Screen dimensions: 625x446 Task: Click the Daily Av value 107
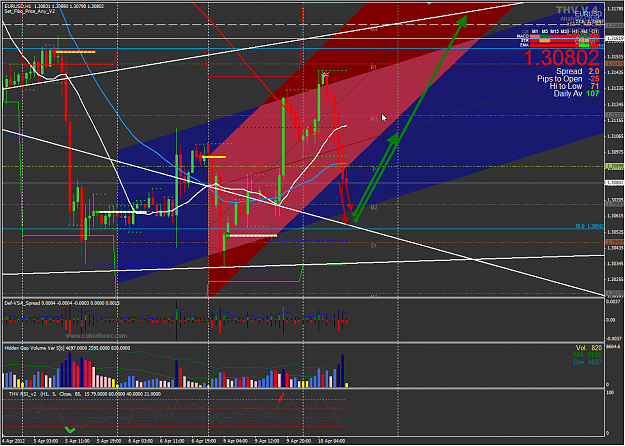(592, 94)
